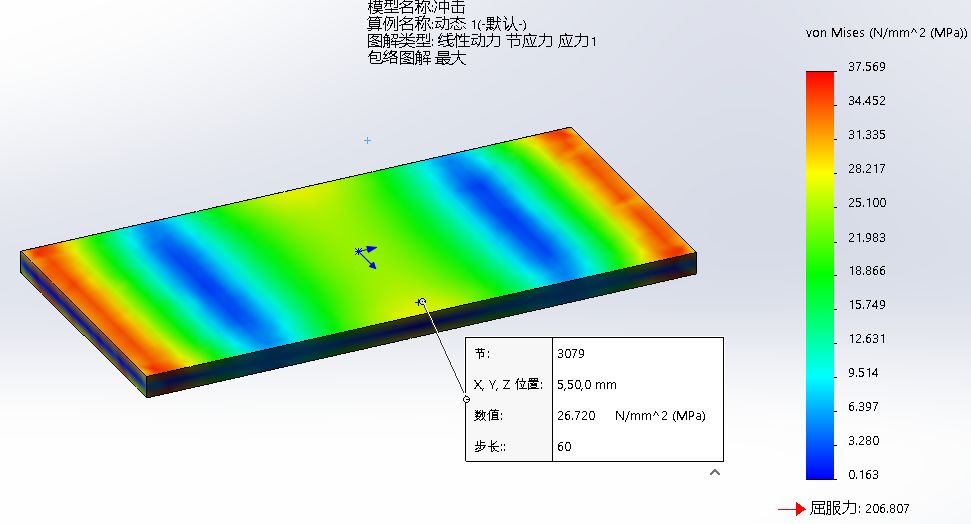Screen dimensions: 971x524
Task: Click the plot type line 线性动力
Action: coord(481,41)
